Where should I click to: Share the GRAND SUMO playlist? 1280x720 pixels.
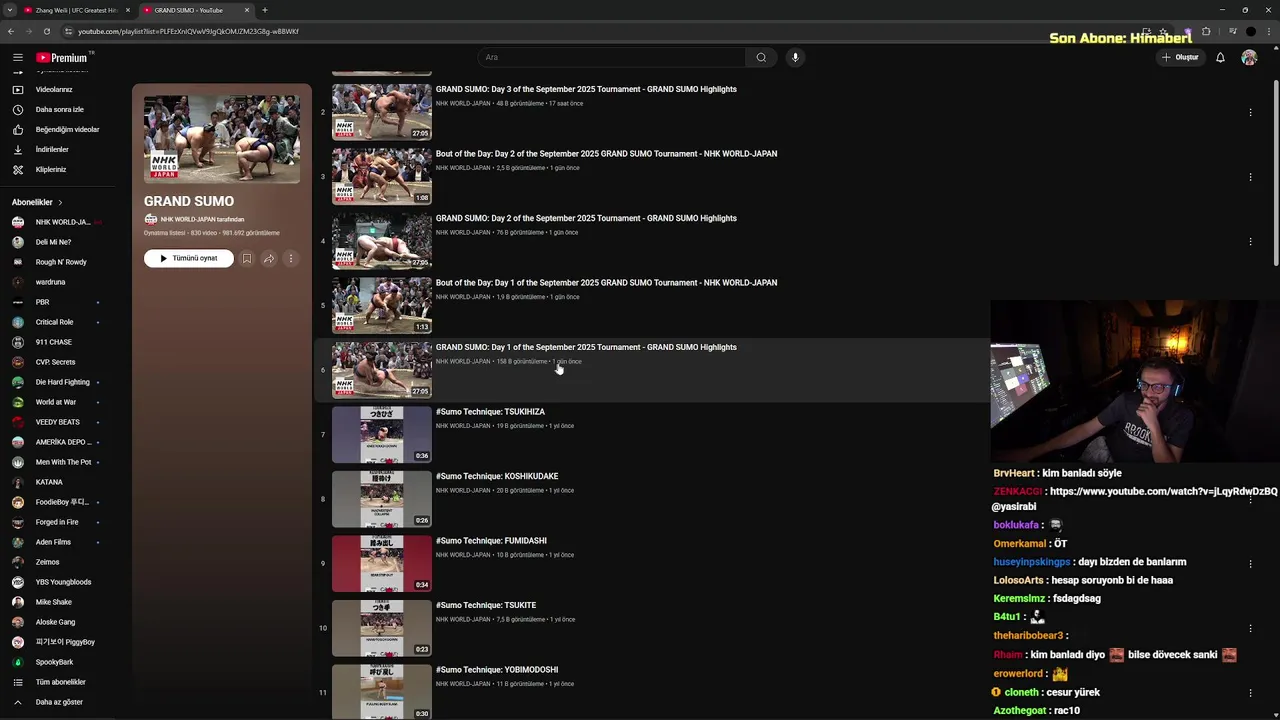(269, 258)
